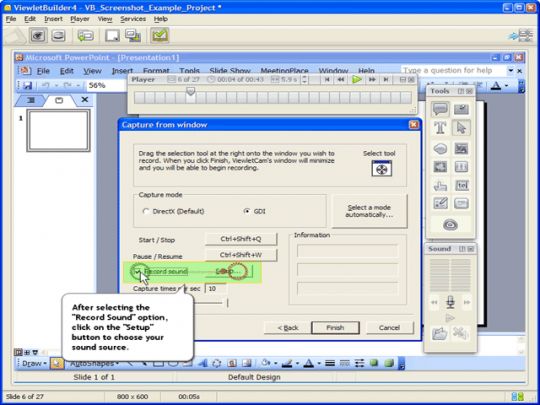540x405 pixels.
Task: Click the Player timeline slider thumb
Action: point(190,91)
